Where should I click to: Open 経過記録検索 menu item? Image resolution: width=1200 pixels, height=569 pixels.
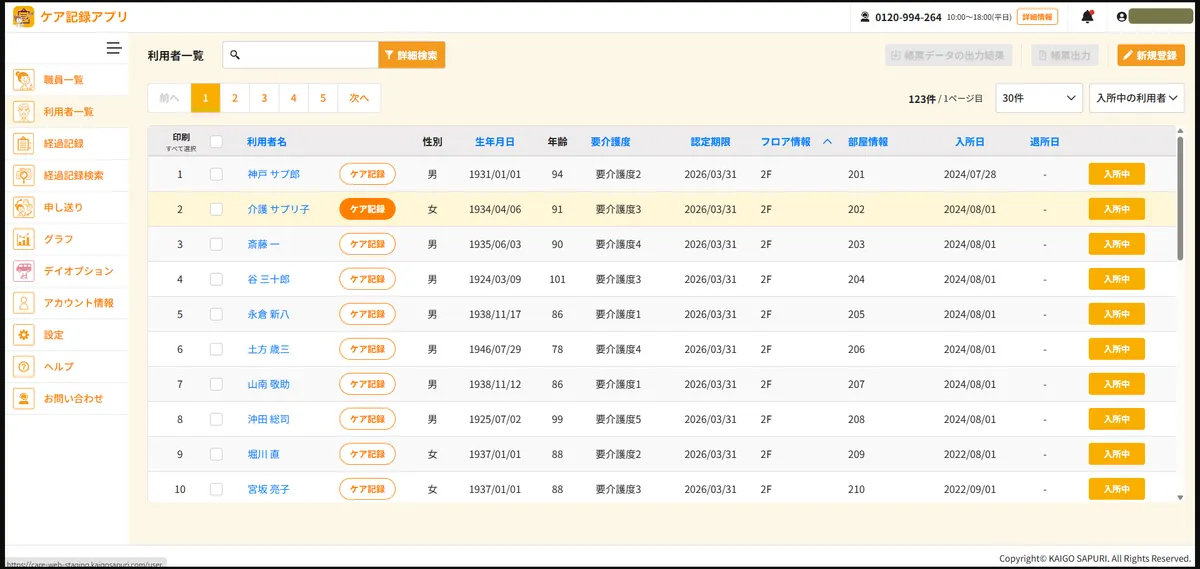[73, 176]
